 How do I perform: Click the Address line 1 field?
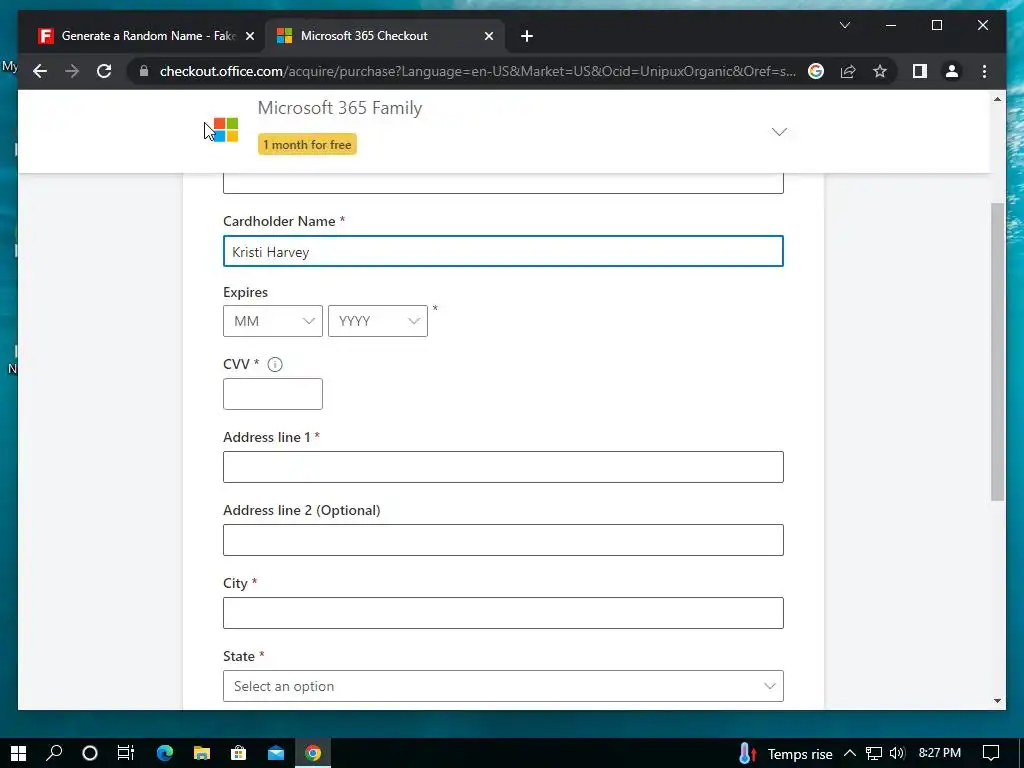click(x=503, y=467)
